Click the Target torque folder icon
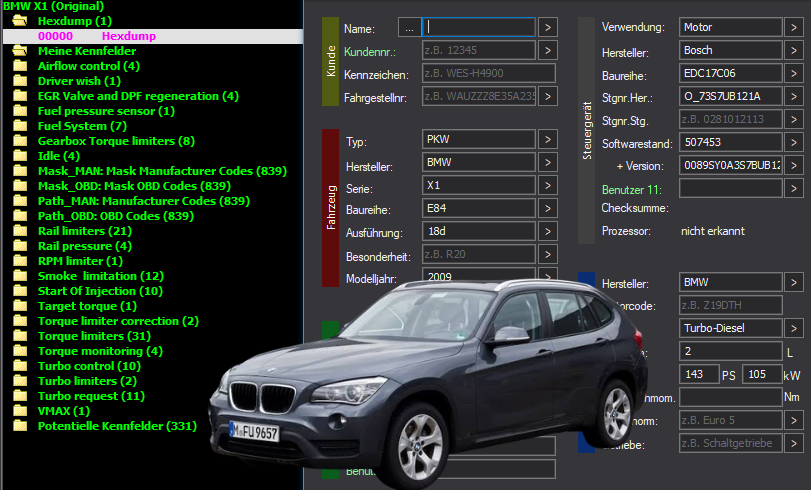Screen dimensions: 811x490 20,306
